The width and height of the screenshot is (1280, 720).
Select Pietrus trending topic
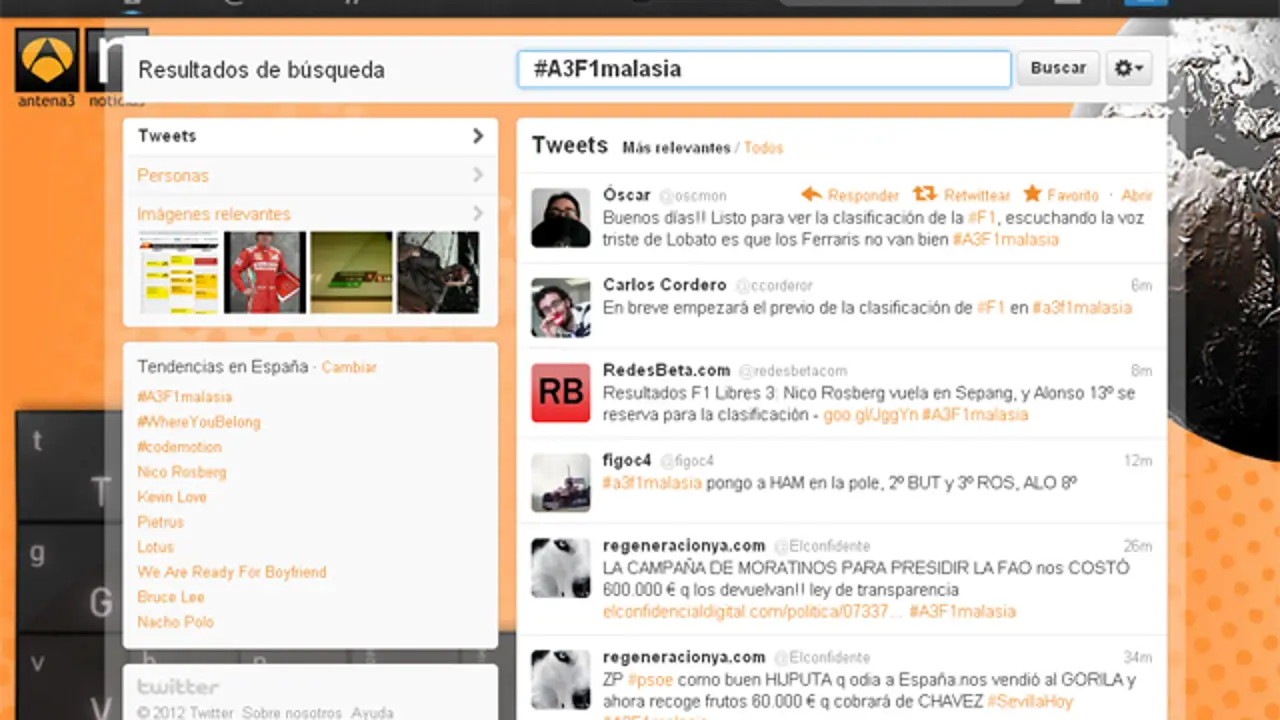click(x=161, y=522)
